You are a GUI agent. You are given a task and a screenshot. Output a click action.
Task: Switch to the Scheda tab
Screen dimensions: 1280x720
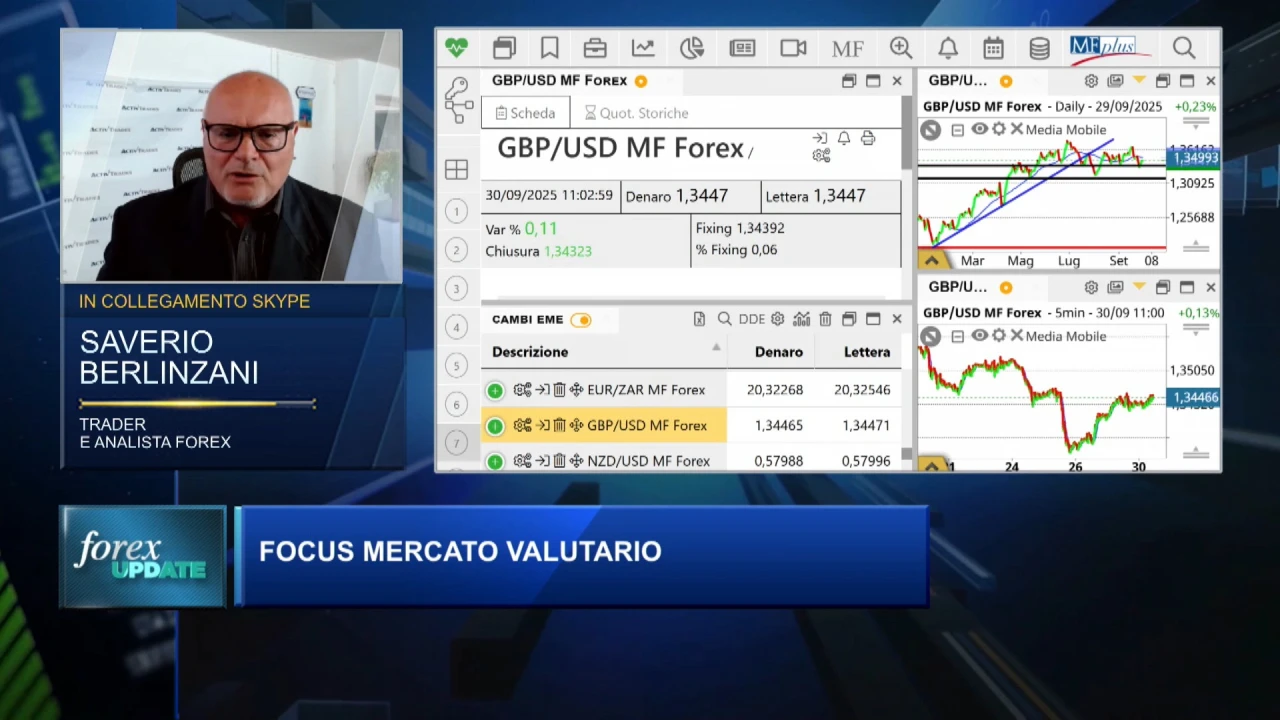pos(525,113)
